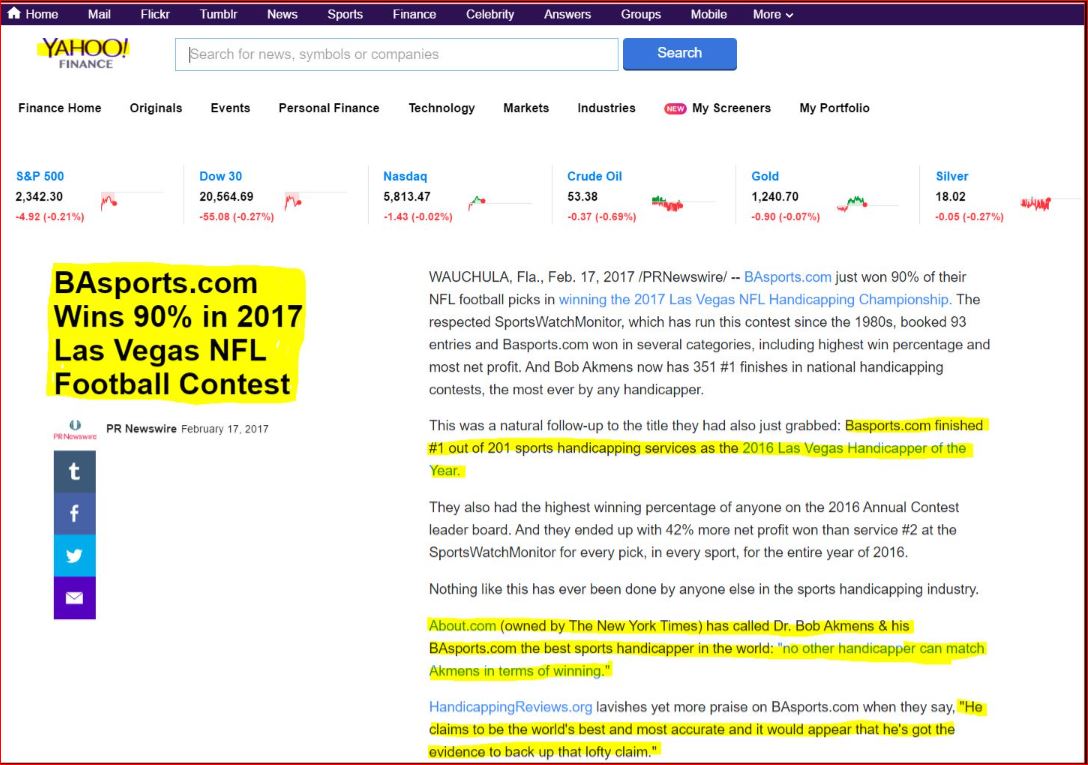Click the Home house icon in top bar
The width and height of the screenshot is (1088, 765).
(x=14, y=13)
